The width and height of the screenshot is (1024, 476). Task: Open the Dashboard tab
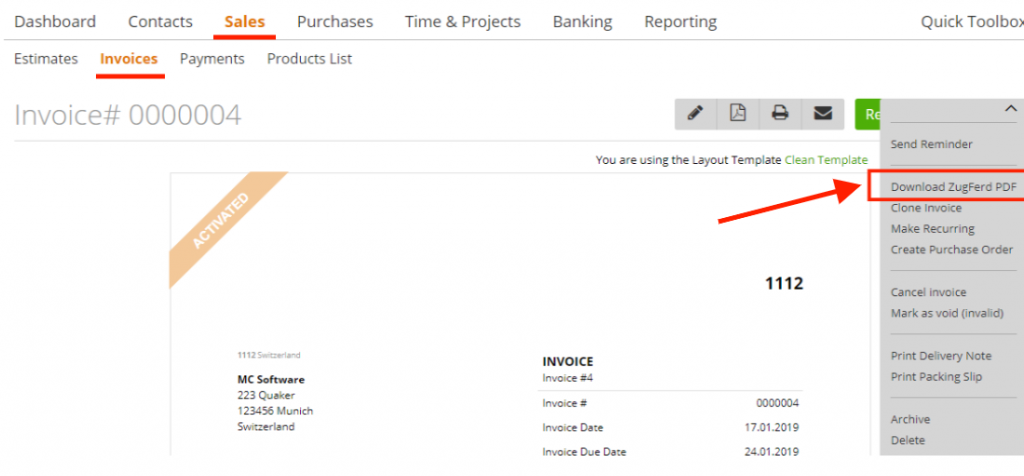pos(55,21)
